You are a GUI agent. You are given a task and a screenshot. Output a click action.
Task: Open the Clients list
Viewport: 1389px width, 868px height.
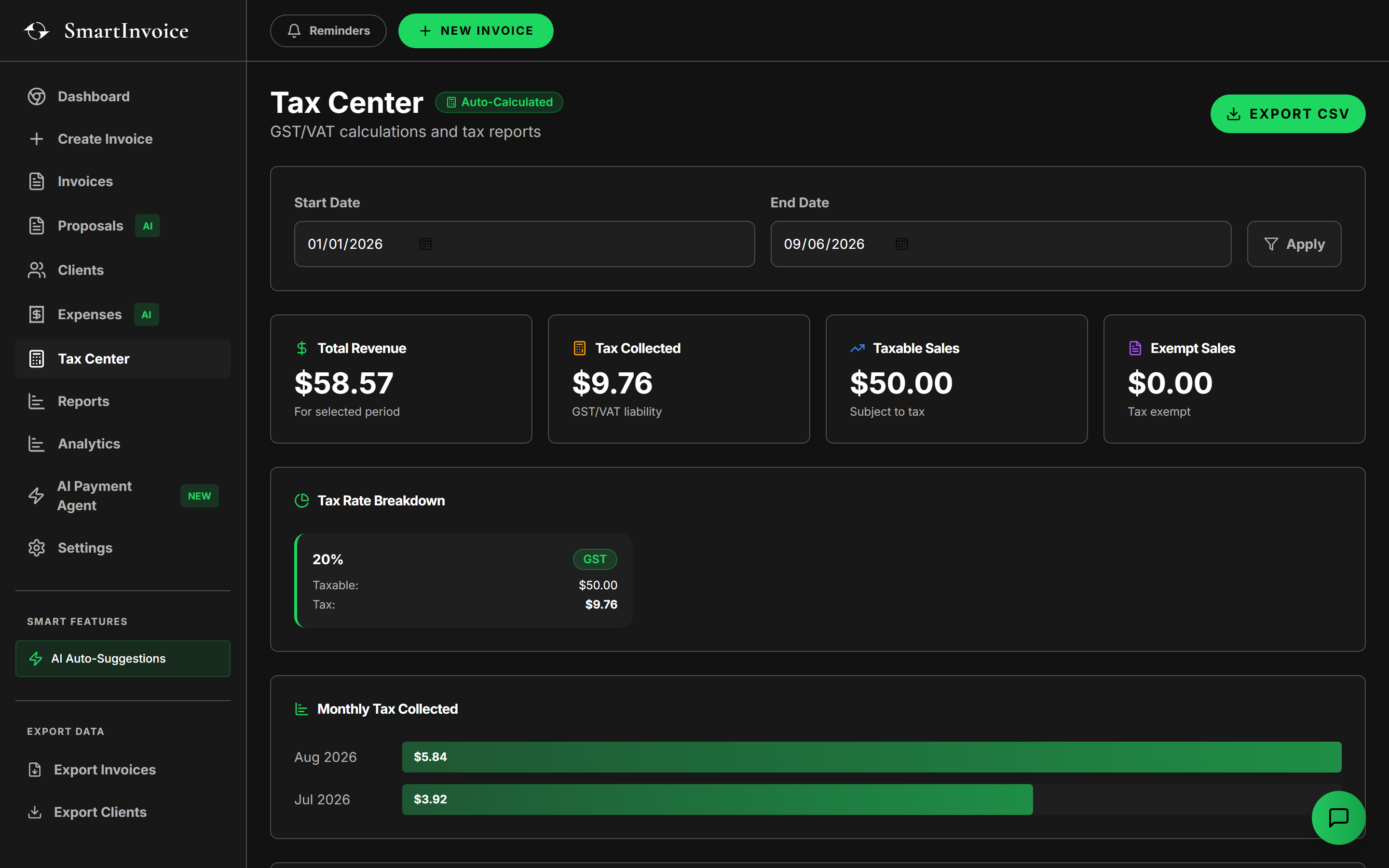pyautogui.click(x=123, y=270)
